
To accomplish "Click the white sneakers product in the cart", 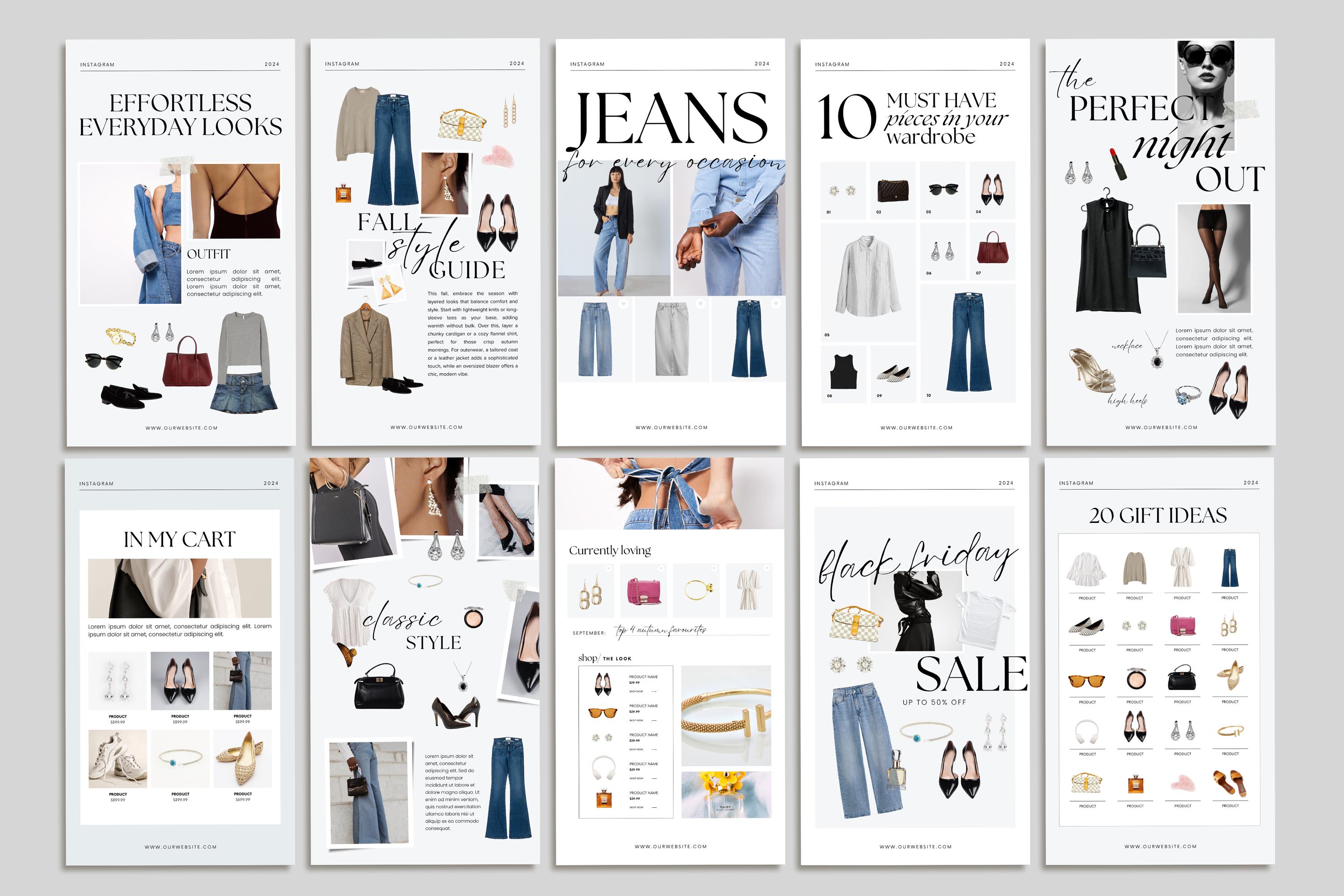I will tap(117, 758).
